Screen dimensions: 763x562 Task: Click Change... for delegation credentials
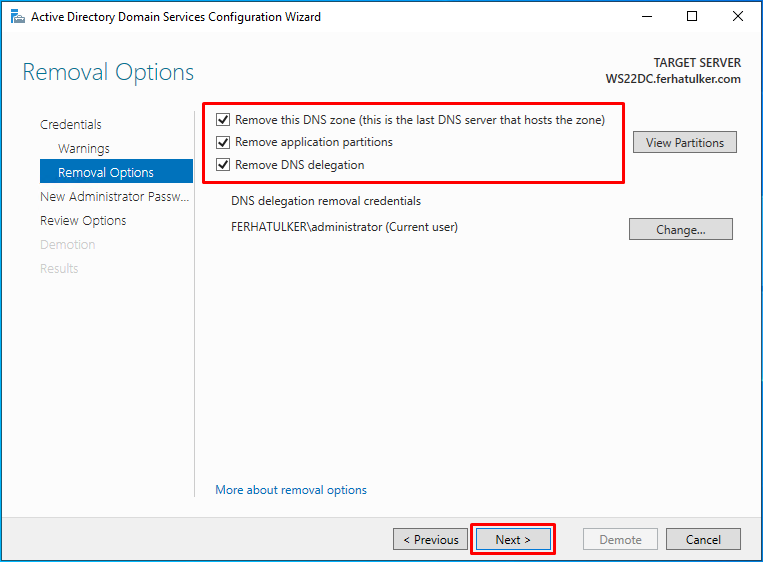point(680,229)
